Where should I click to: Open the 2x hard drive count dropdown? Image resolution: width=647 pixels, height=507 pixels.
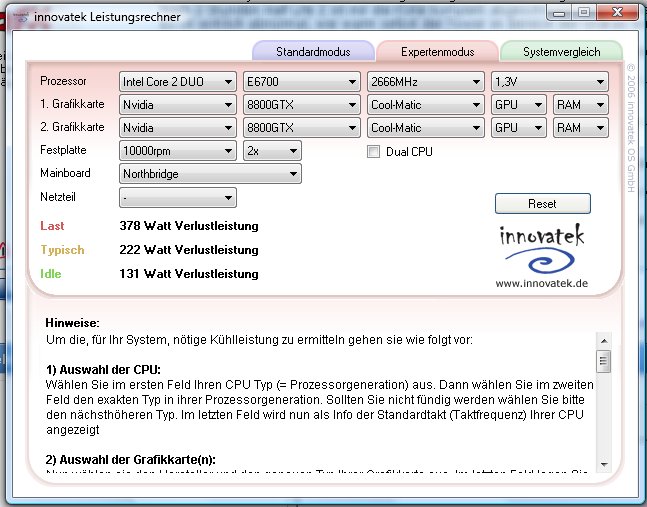coord(272,151)
